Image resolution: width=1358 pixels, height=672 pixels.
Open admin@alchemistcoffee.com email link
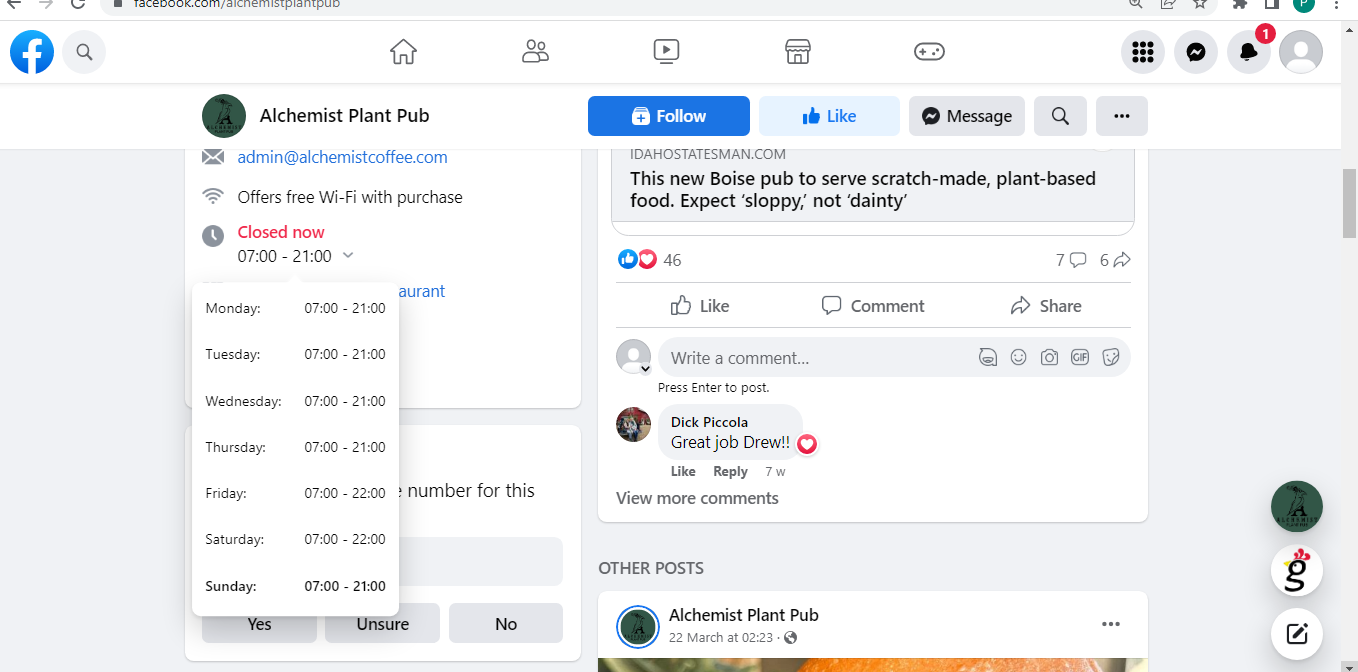coord(342,157)
